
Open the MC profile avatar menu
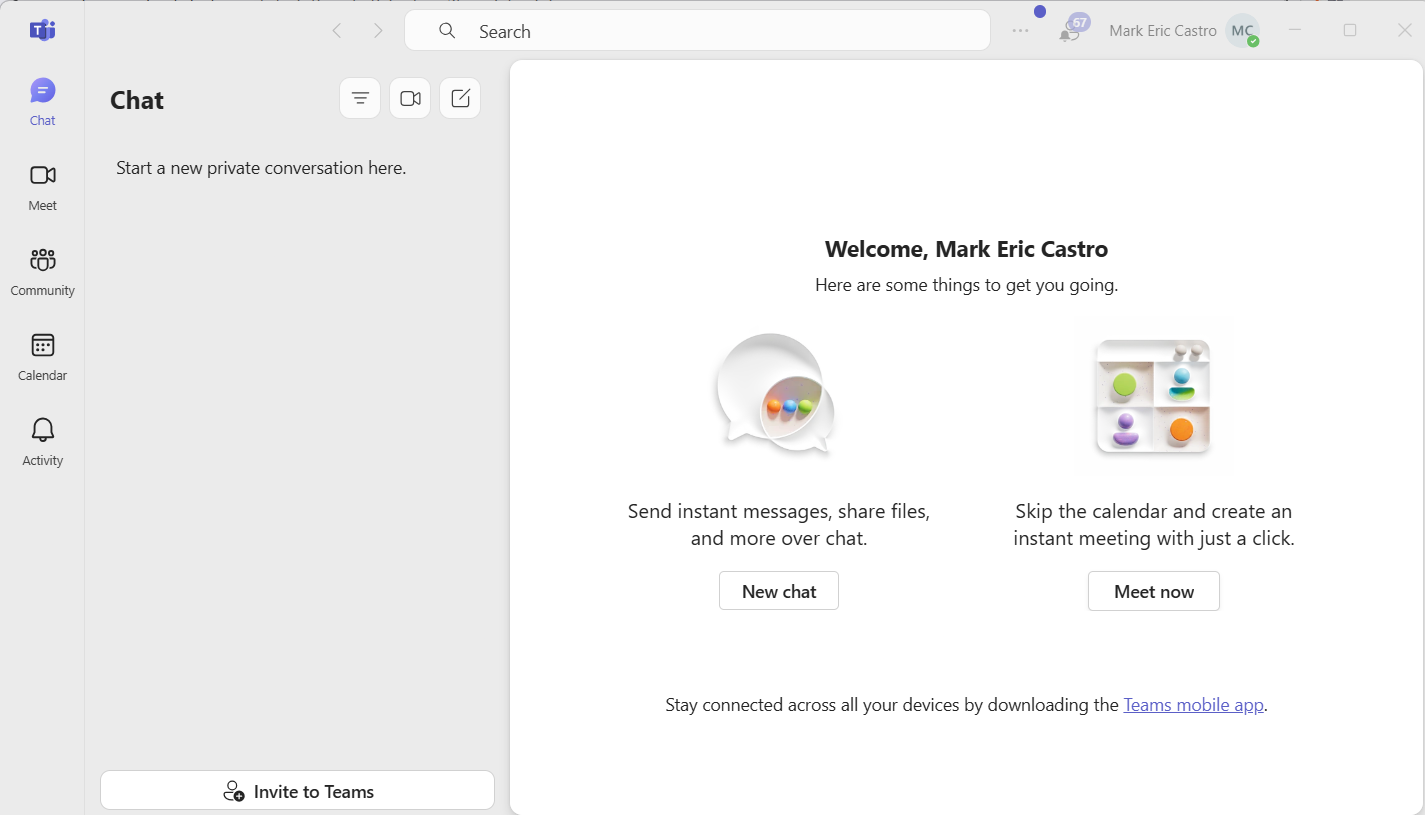[1243, 31]
